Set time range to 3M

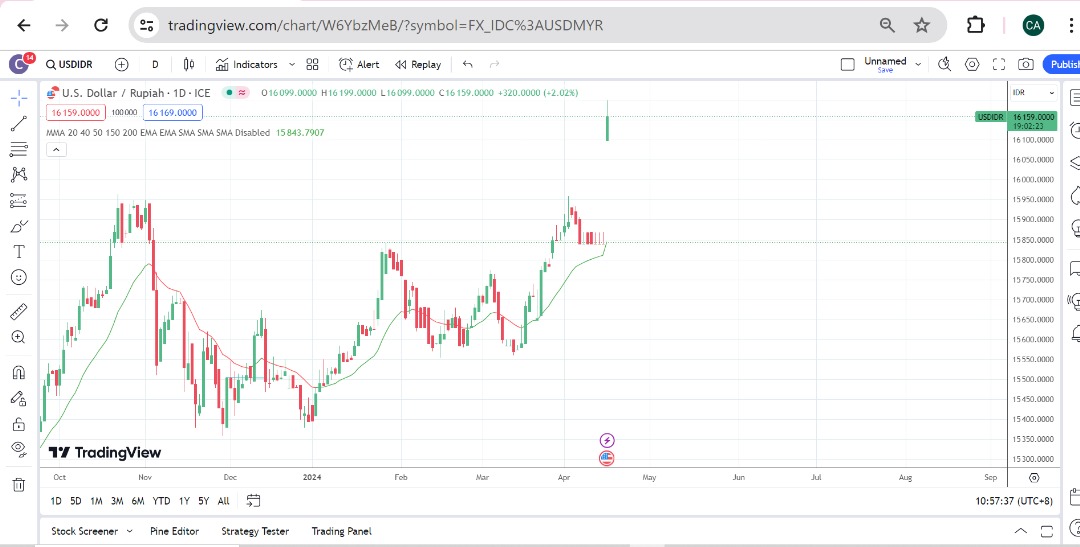(117, 501)
